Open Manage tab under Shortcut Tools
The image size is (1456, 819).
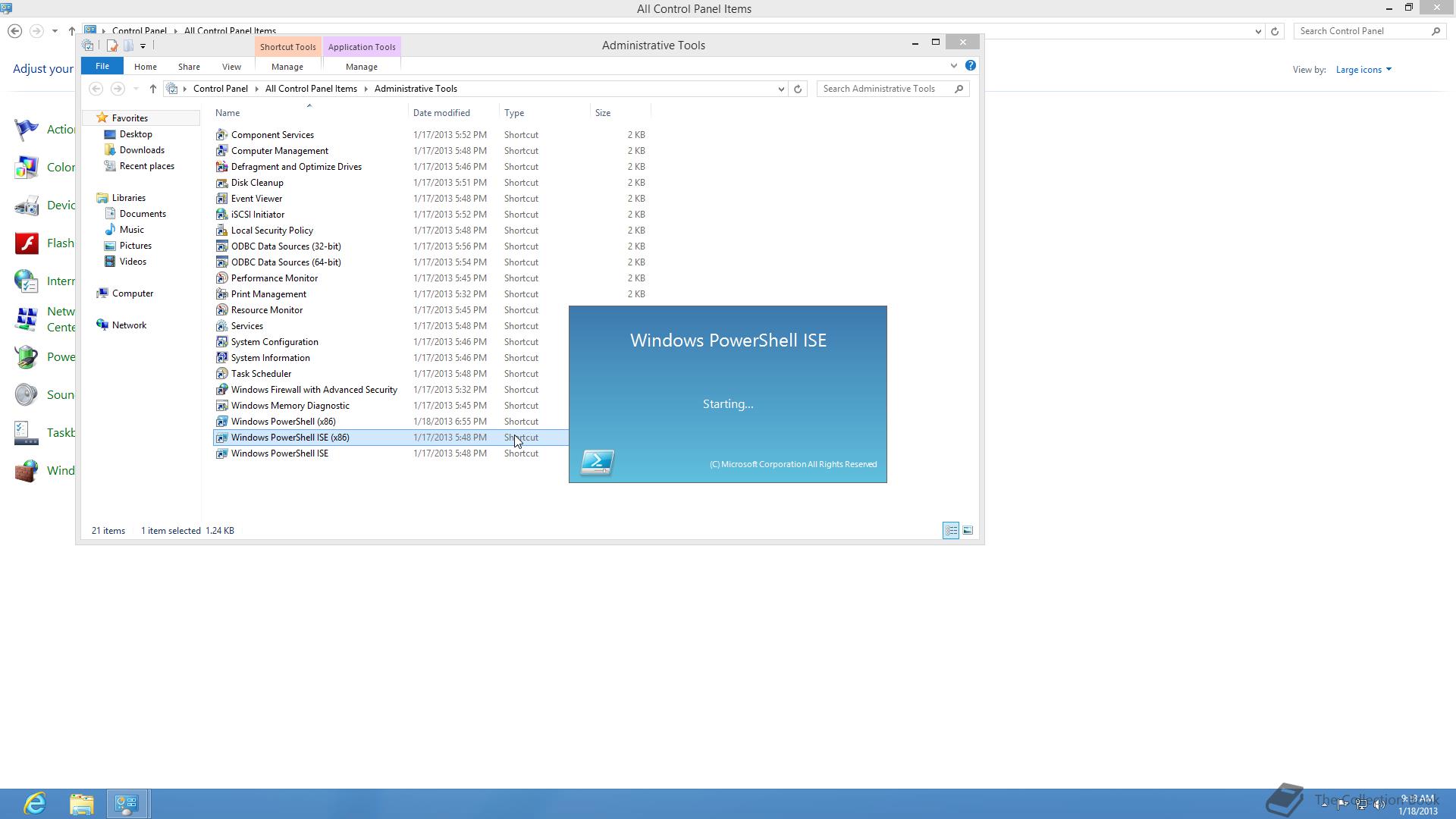coord(287,67)
